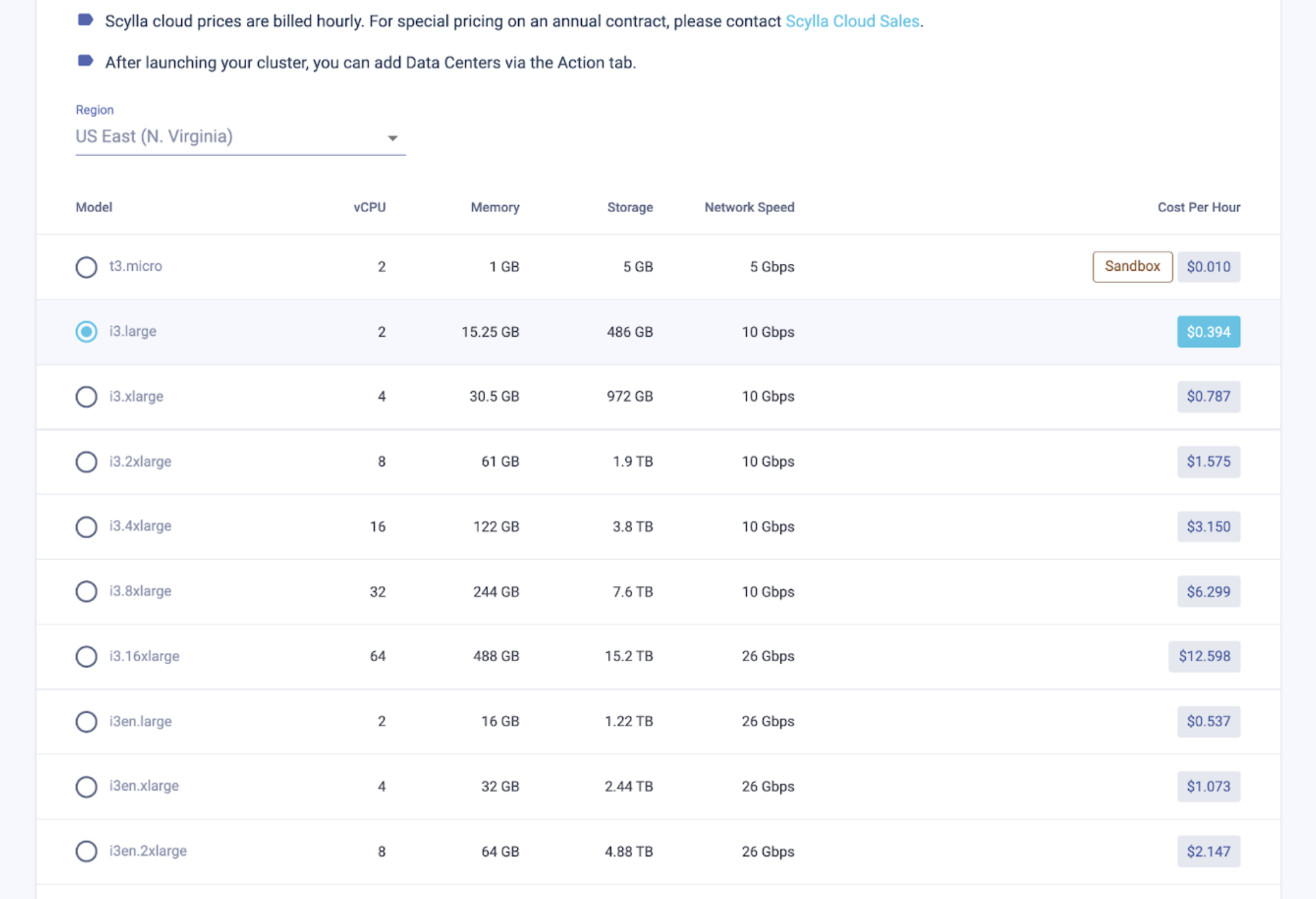Select the i3en.xlarge model option
The height and width of the screenshot is (899, 1316).
[x=86, y=787]
